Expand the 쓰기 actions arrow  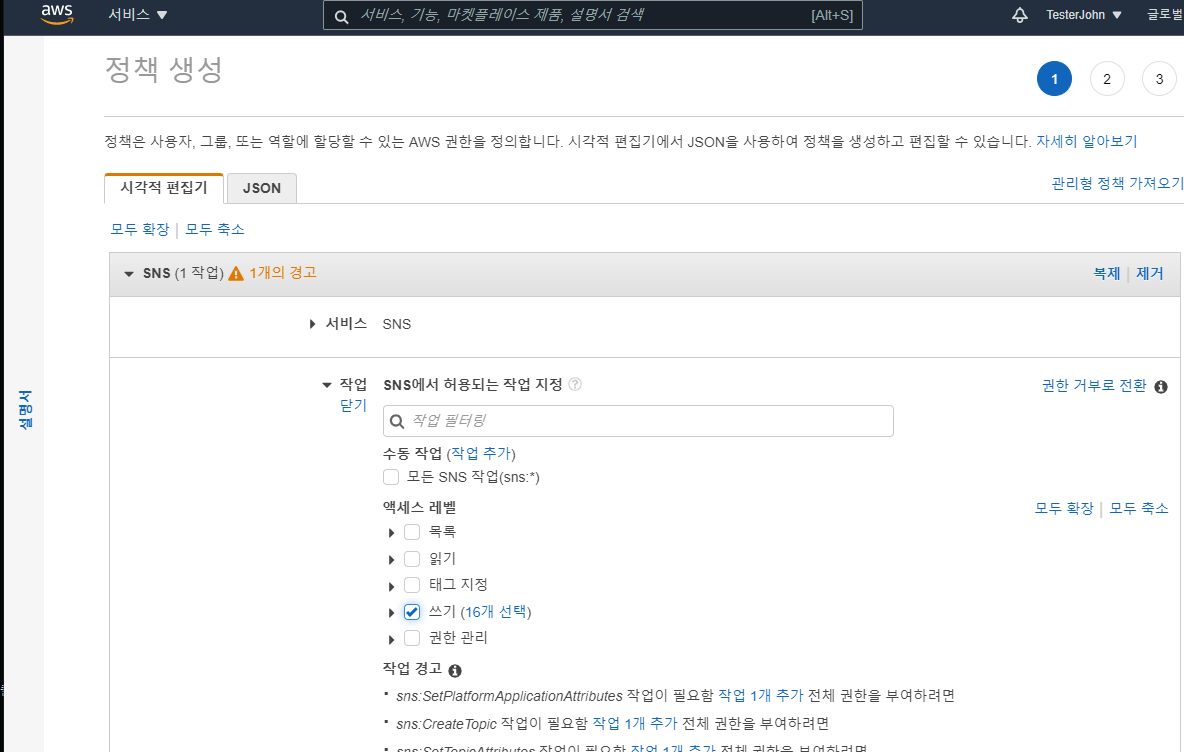(x=391, y=612)
